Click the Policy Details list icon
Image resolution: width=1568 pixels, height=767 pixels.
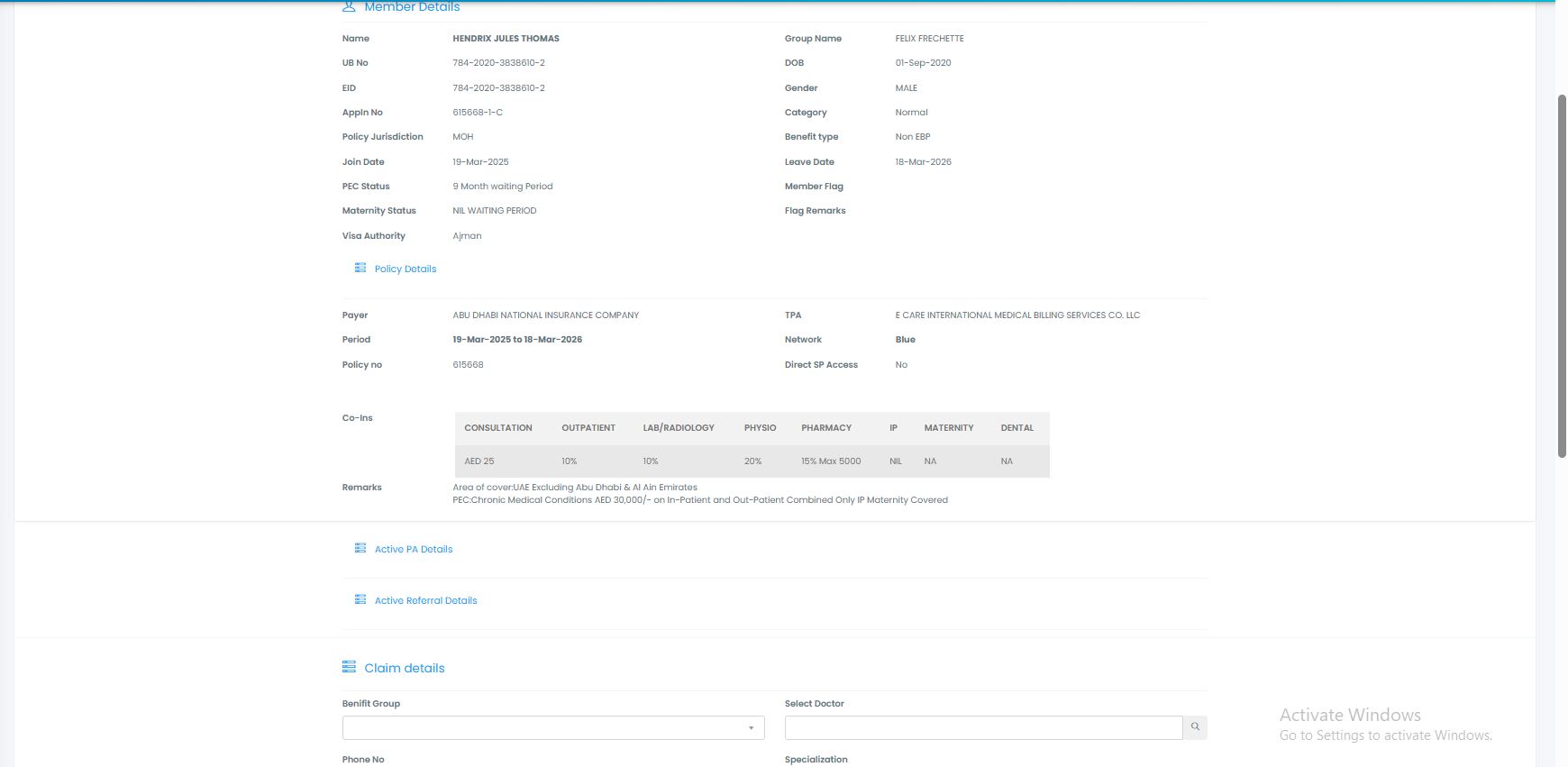point(360,268)
